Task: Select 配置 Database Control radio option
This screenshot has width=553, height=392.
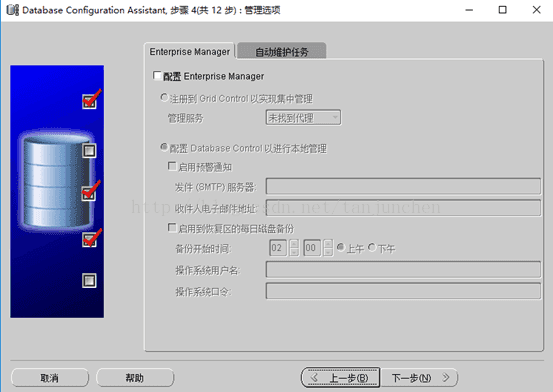Action: point(164,147)
